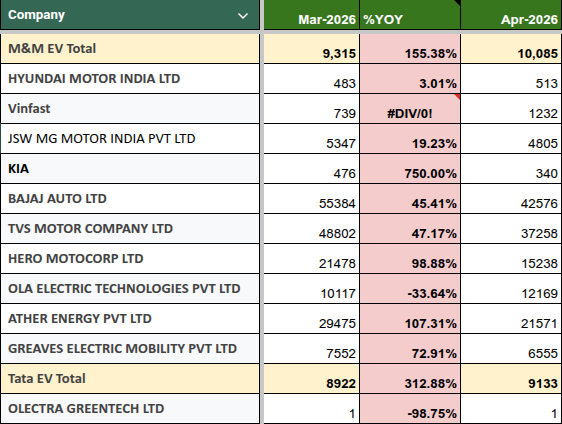
Task: Select the 107.31% YOY cell
Action: coord(410,319)
